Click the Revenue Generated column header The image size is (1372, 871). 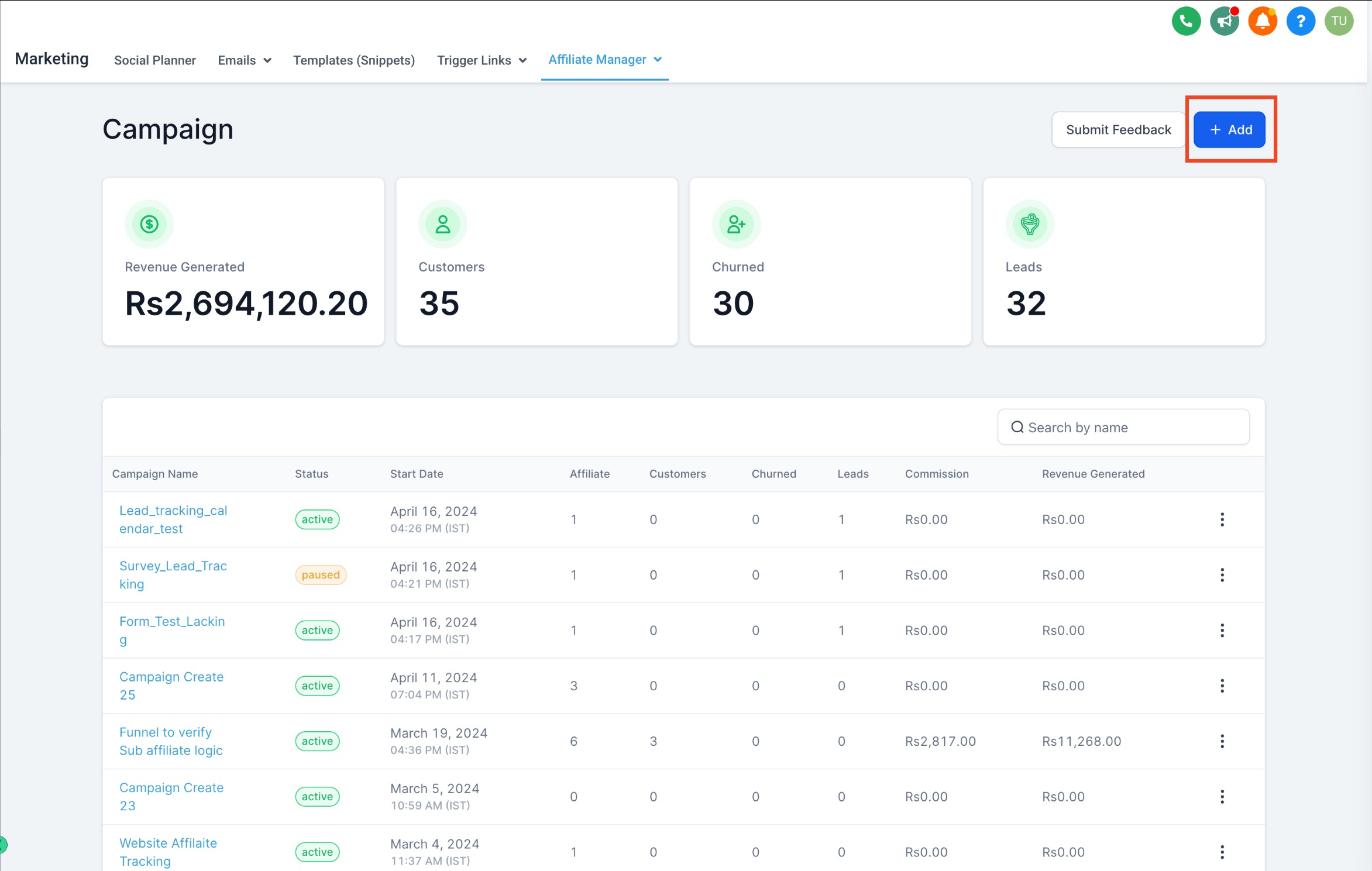[x=1093, y=474]
